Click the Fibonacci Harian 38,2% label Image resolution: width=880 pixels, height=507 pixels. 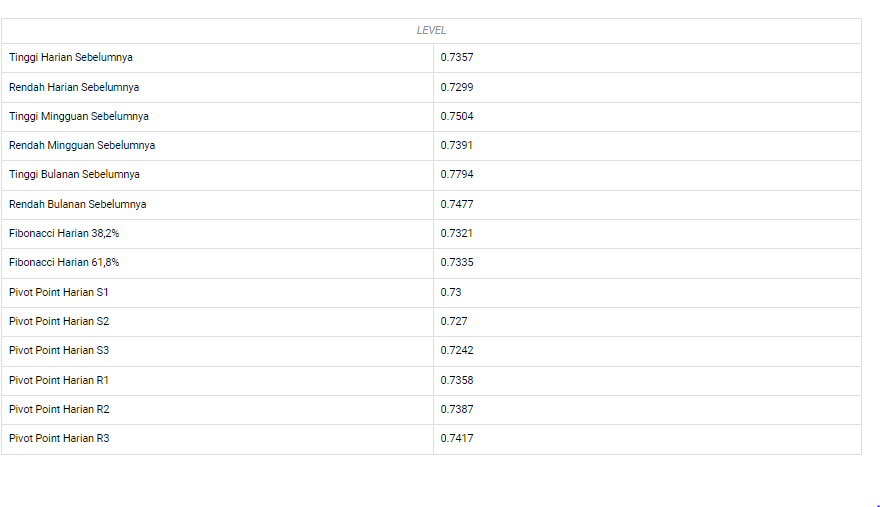coord(64,233)
